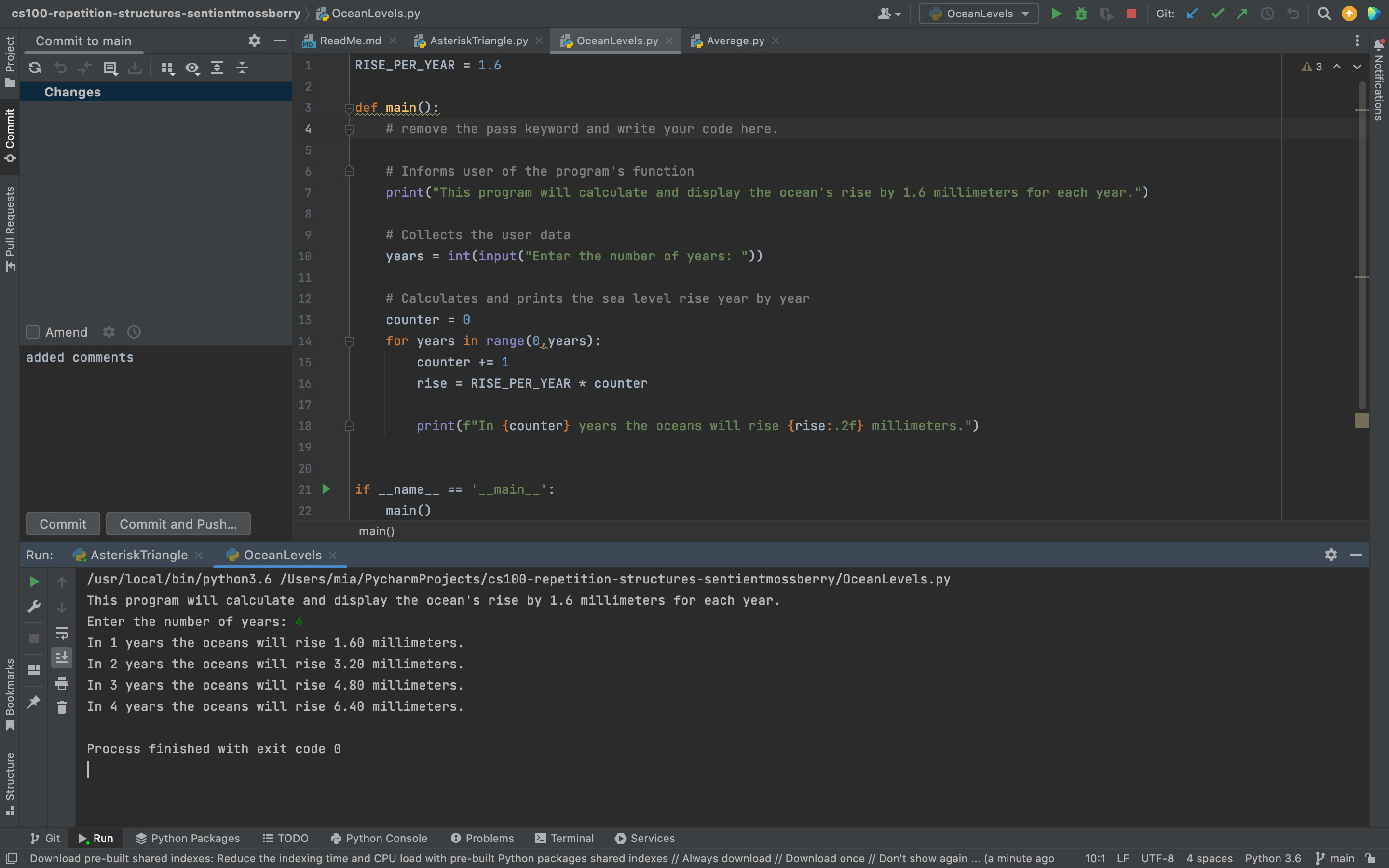Click the Commit and Push button

pyautogui.click(x=178, y=524)
